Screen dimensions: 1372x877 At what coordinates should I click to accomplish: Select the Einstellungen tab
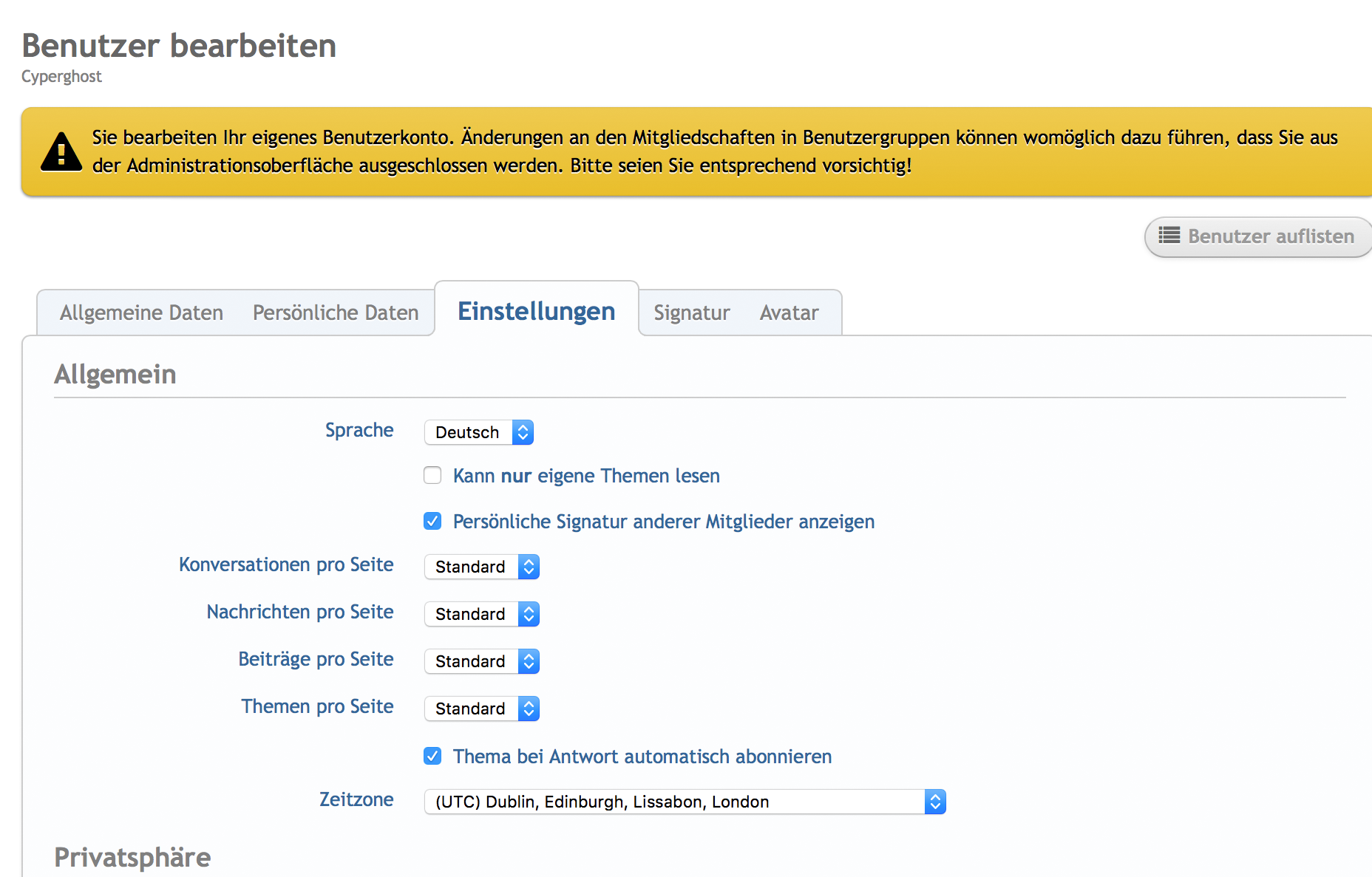pyautogui.click(x=536, y=311)
